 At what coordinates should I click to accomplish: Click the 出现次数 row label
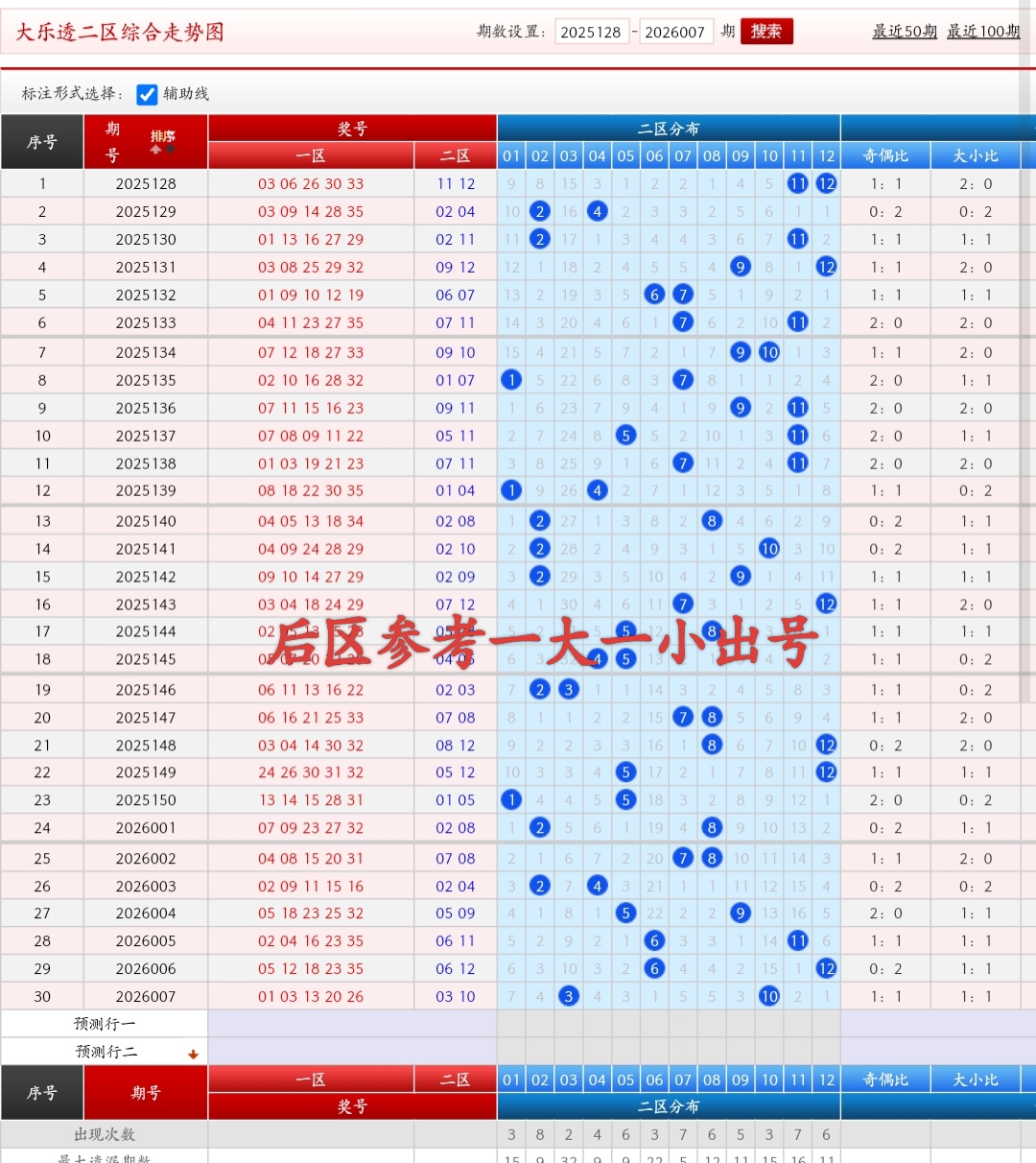(x=105, y=1134)
